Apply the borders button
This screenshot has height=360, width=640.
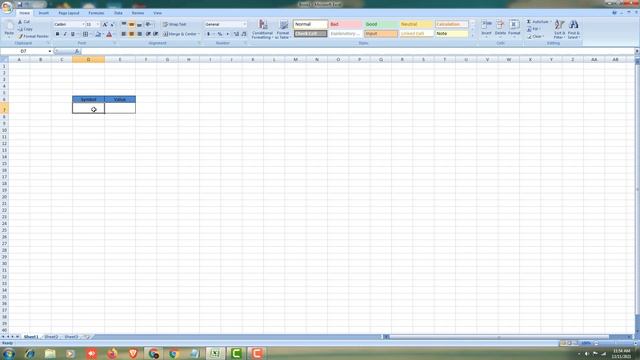coord(85,34)
